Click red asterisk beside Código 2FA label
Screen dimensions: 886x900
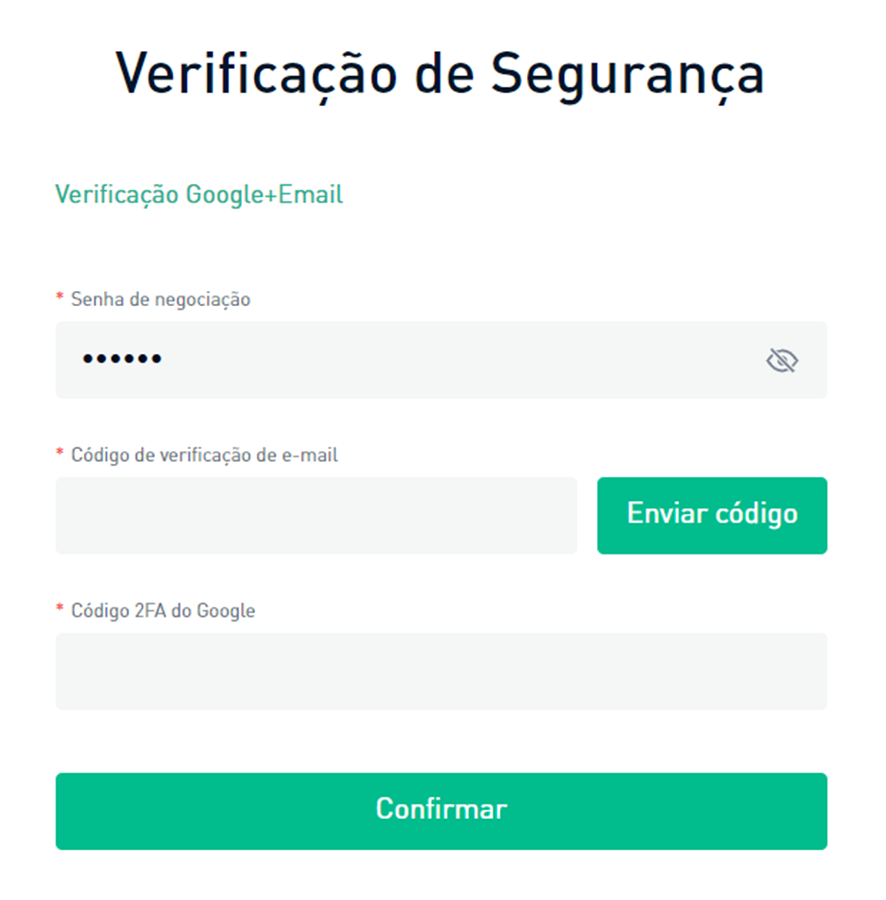pos(60,610)
